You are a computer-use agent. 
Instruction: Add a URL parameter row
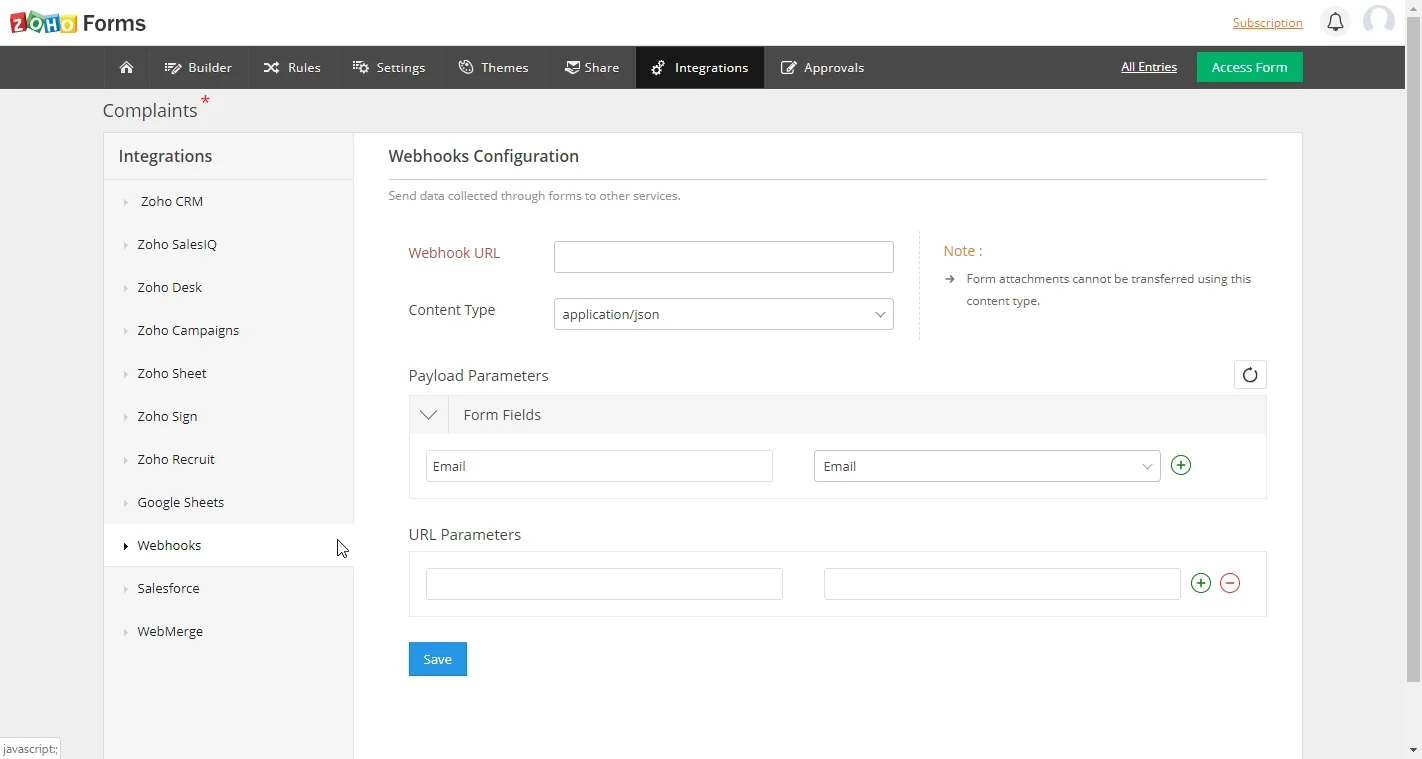tap(1201, 583)
